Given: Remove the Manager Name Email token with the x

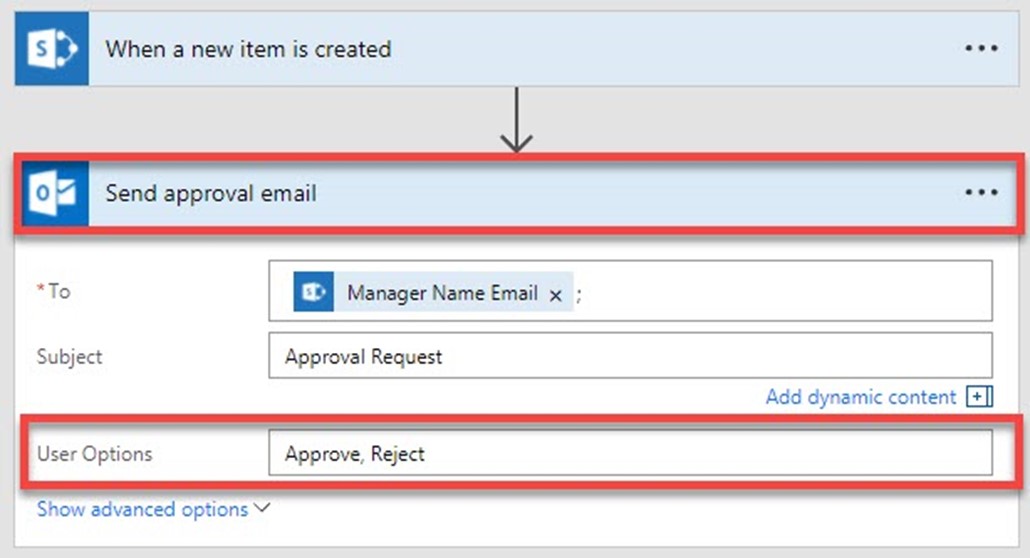Looking at the screenshot, I should tap(556, 295).
